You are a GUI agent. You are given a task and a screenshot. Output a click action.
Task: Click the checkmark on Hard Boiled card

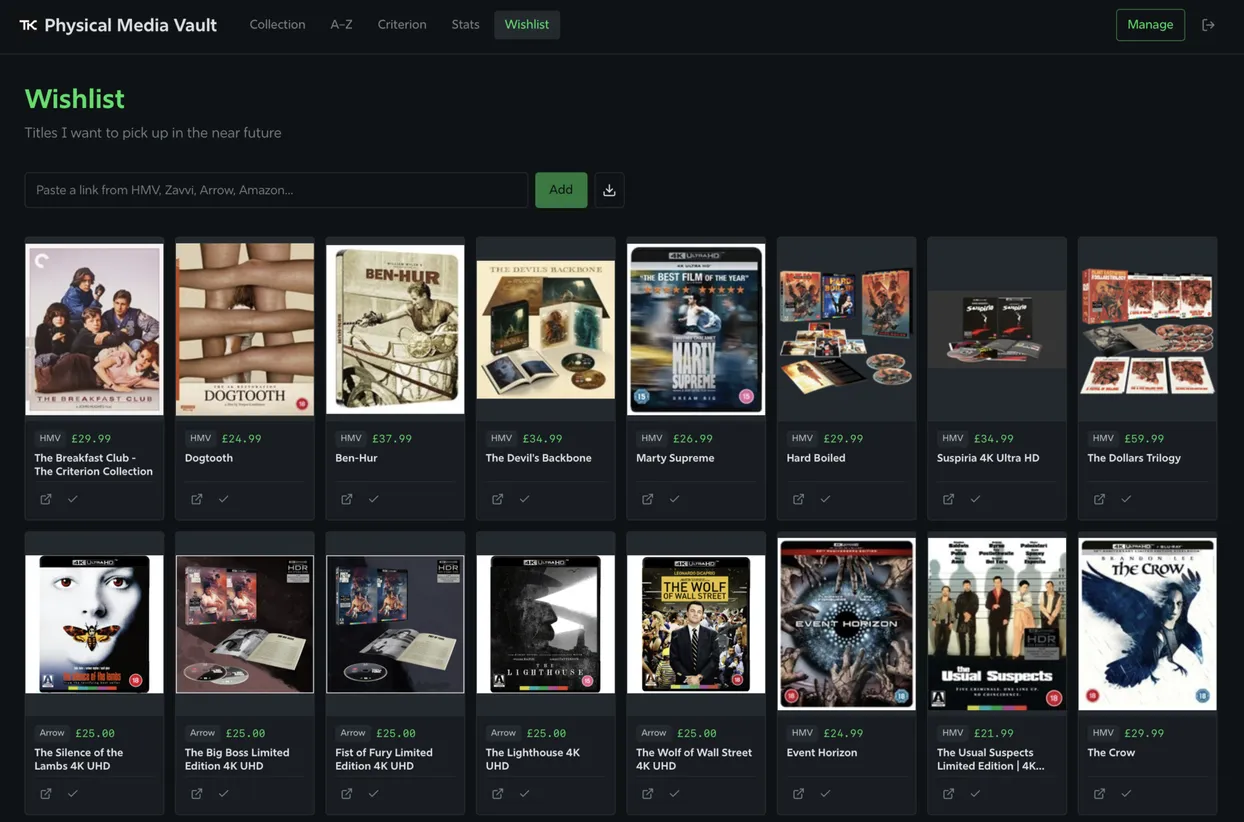tap(826, 499)
